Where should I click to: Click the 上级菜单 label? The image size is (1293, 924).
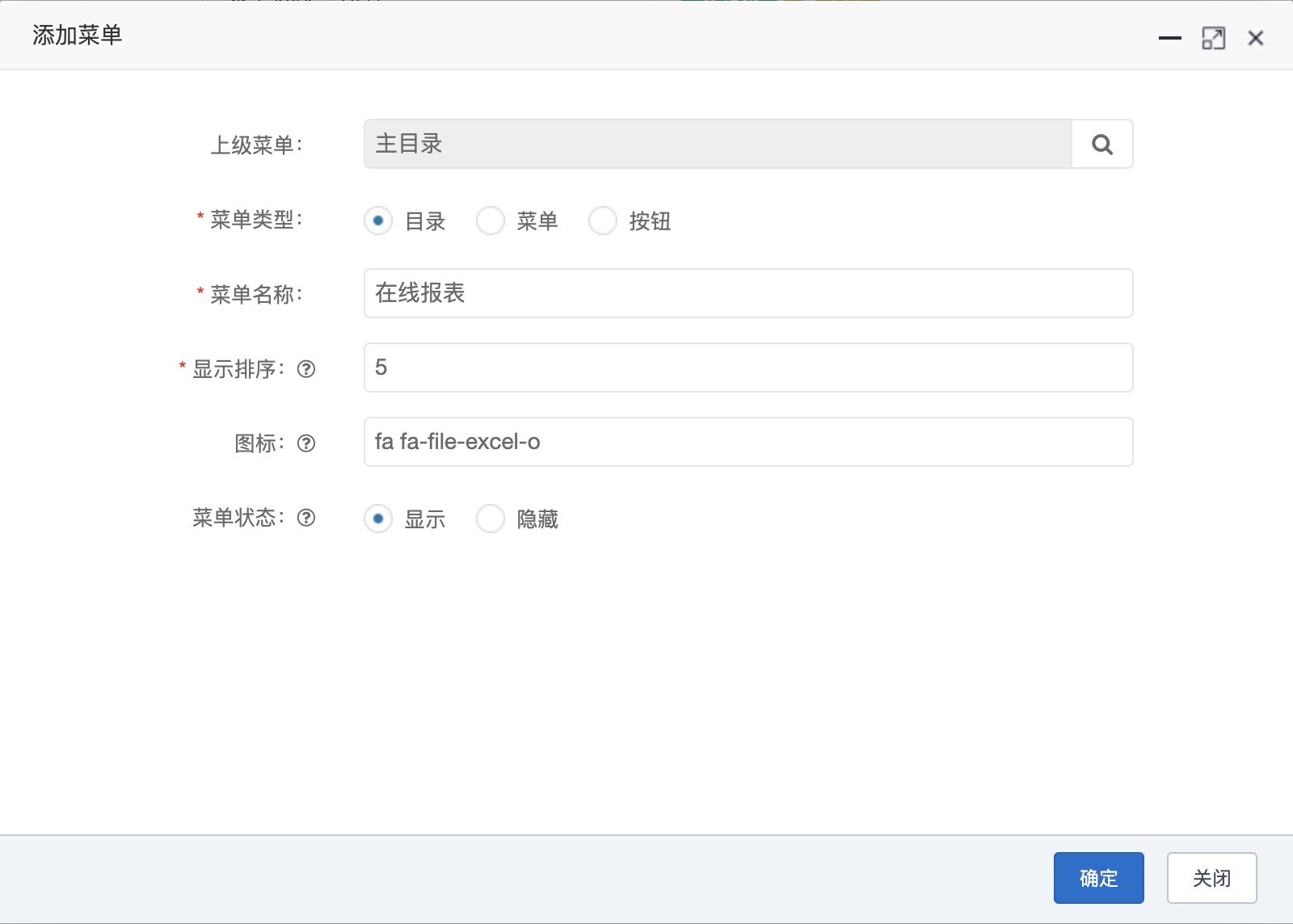(x=257, y=145)
